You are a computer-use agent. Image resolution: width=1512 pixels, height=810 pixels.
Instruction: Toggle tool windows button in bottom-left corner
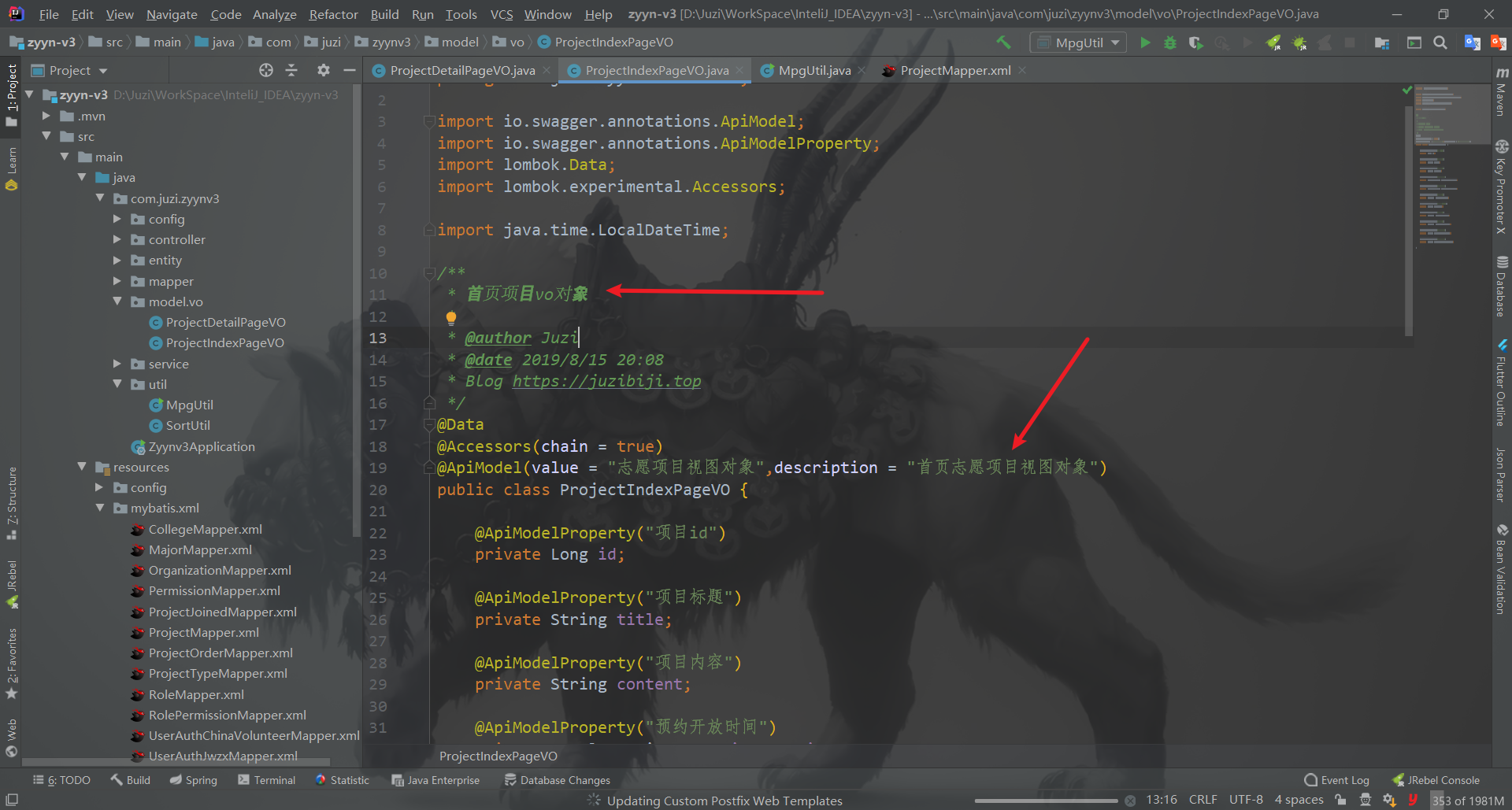[12, 800]
